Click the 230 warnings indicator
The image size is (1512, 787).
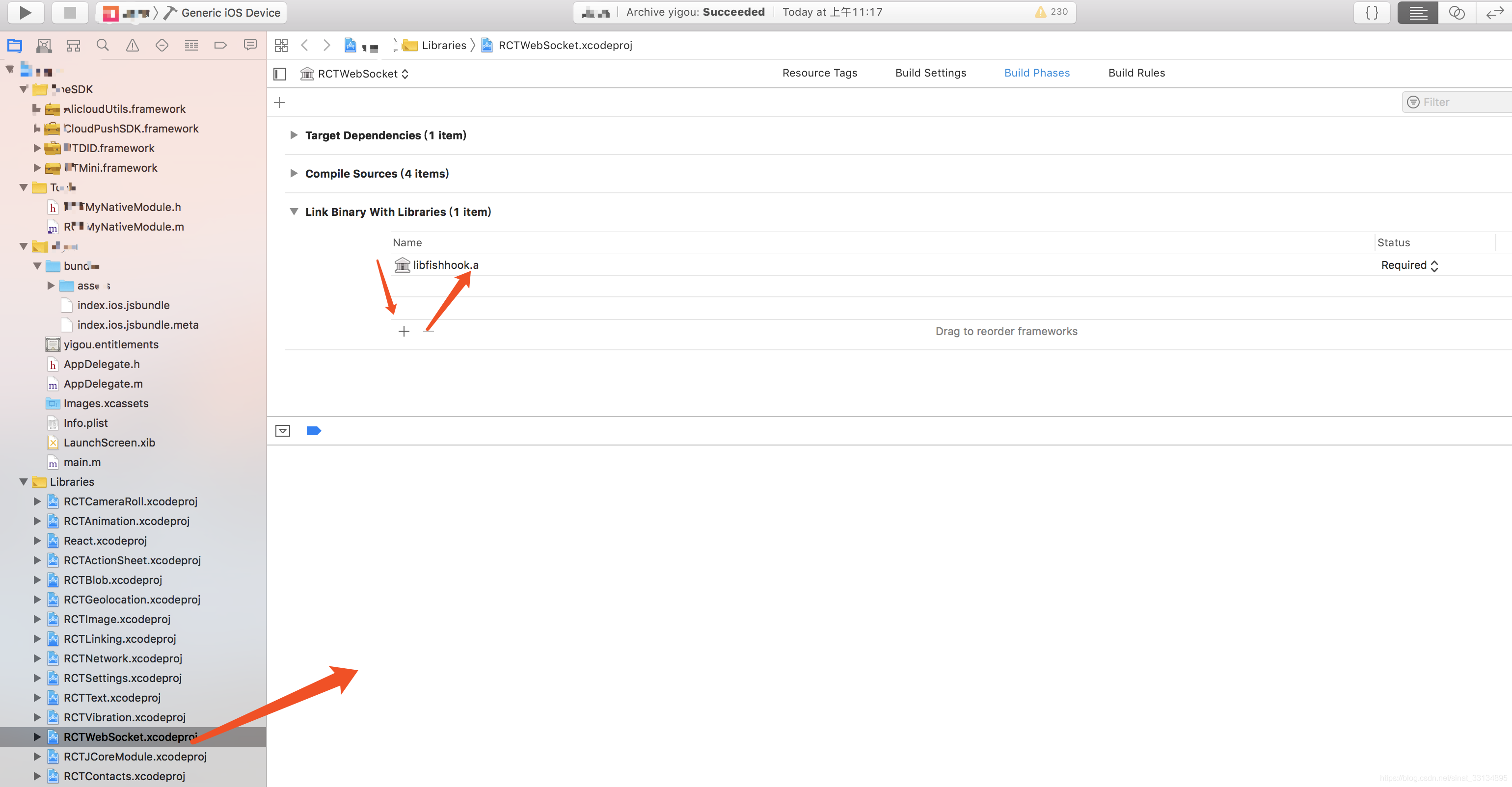click(x=1051, y=12)
